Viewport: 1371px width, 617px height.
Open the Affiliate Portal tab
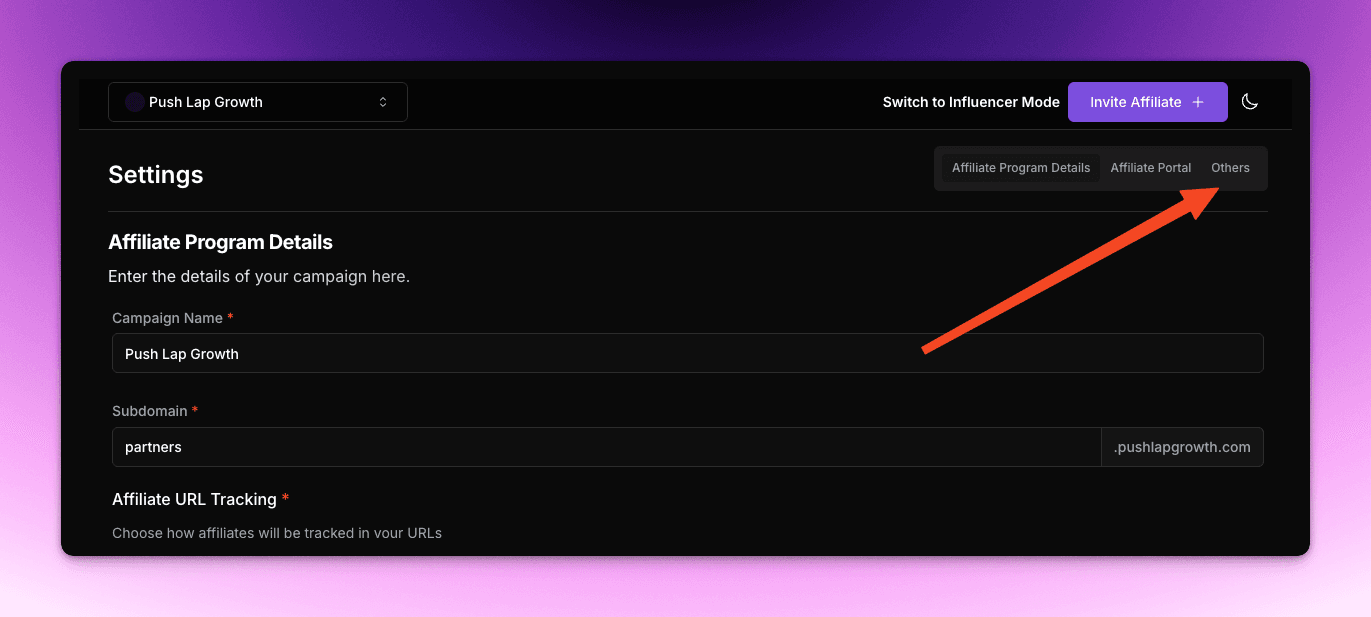click(1150, 168)
